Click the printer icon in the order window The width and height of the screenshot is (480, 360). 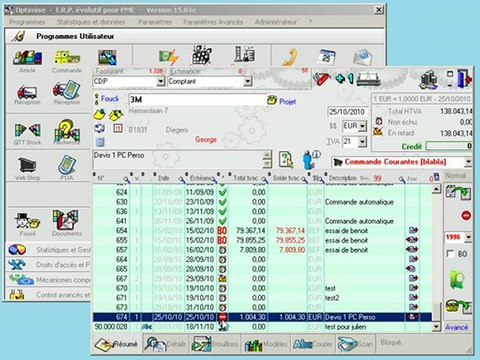click(x=369, y=79)
